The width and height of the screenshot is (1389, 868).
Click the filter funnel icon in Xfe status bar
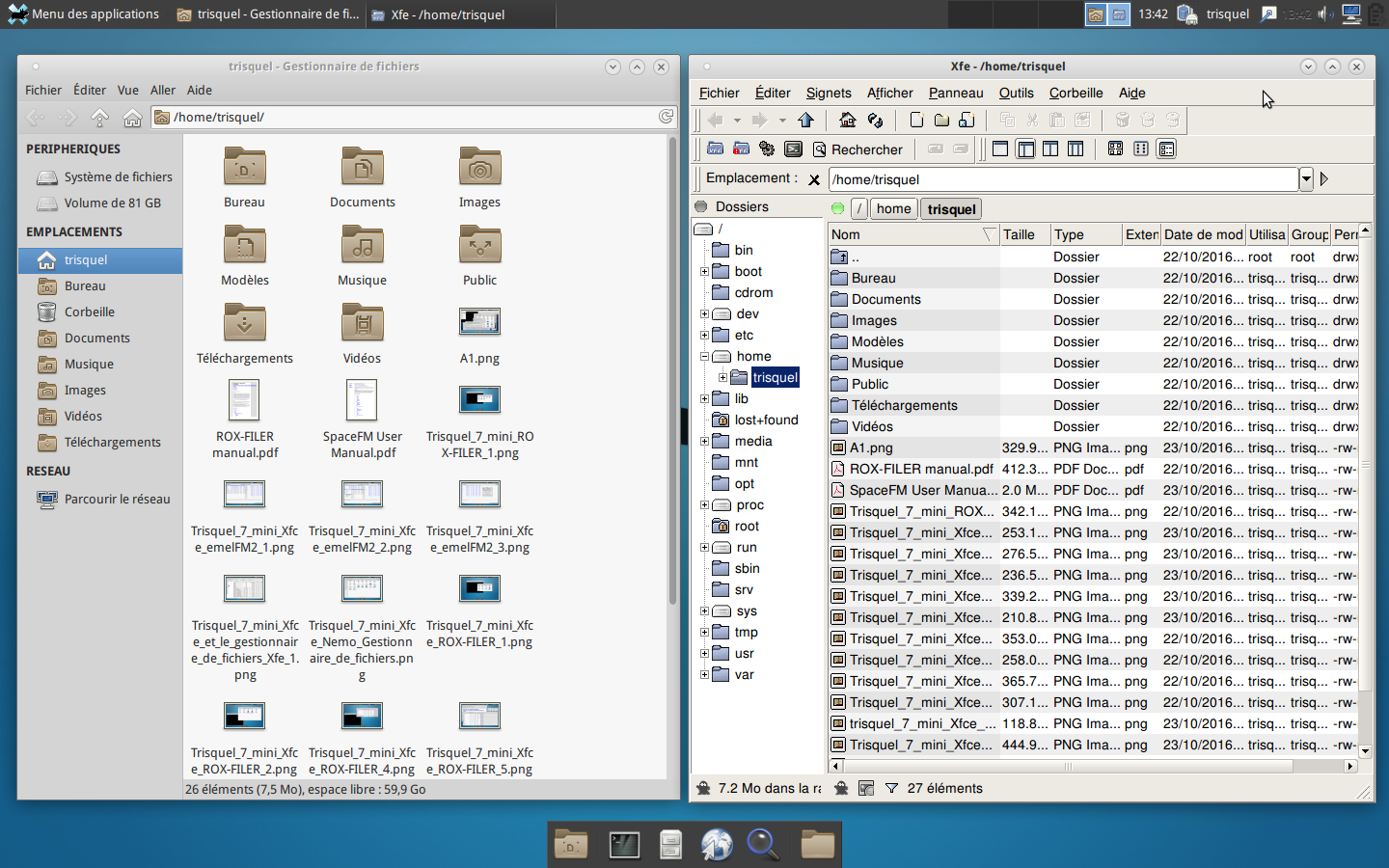coord(891,788)
